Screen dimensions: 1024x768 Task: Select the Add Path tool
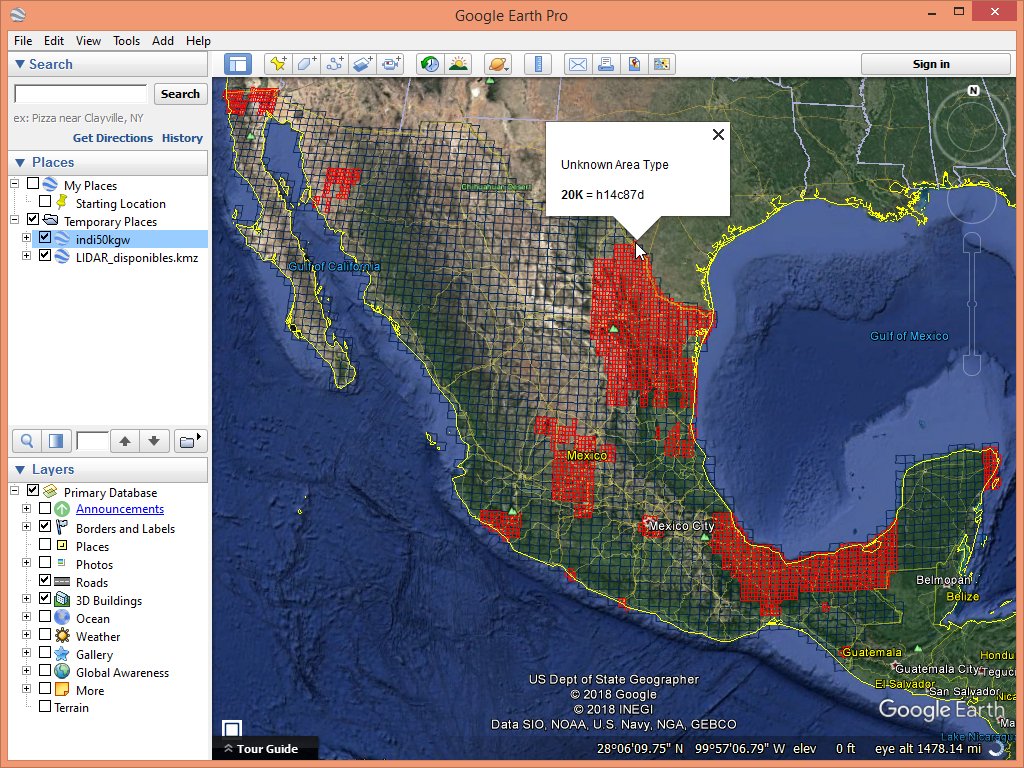[x=335, y=64]
